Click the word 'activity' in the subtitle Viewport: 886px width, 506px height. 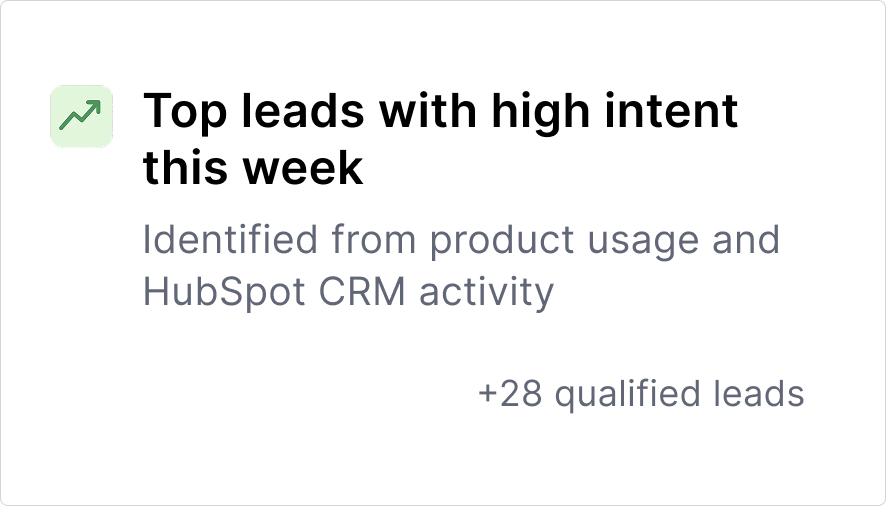pyautogui.click(x=487, y=292)
